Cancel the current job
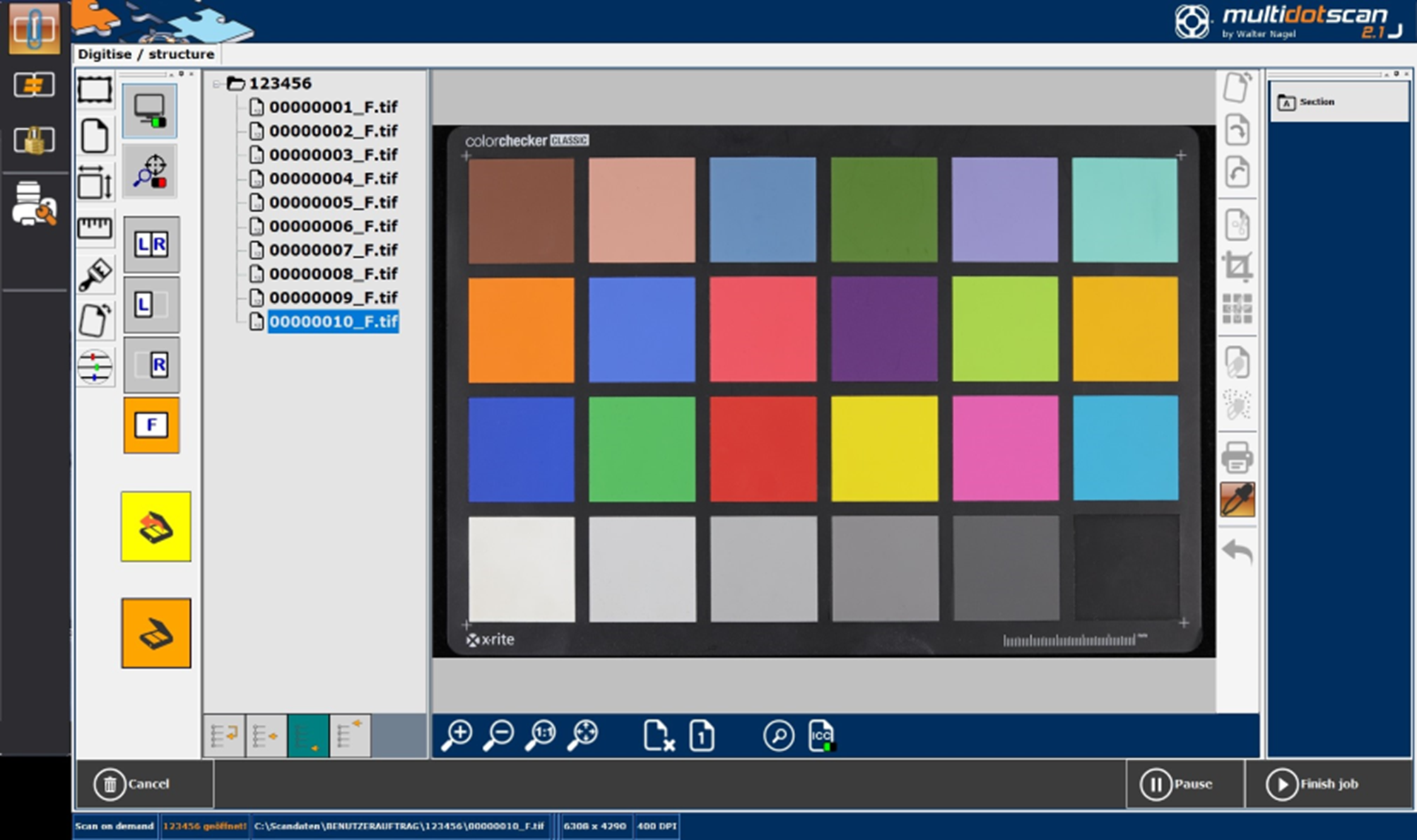 point(145,783)
